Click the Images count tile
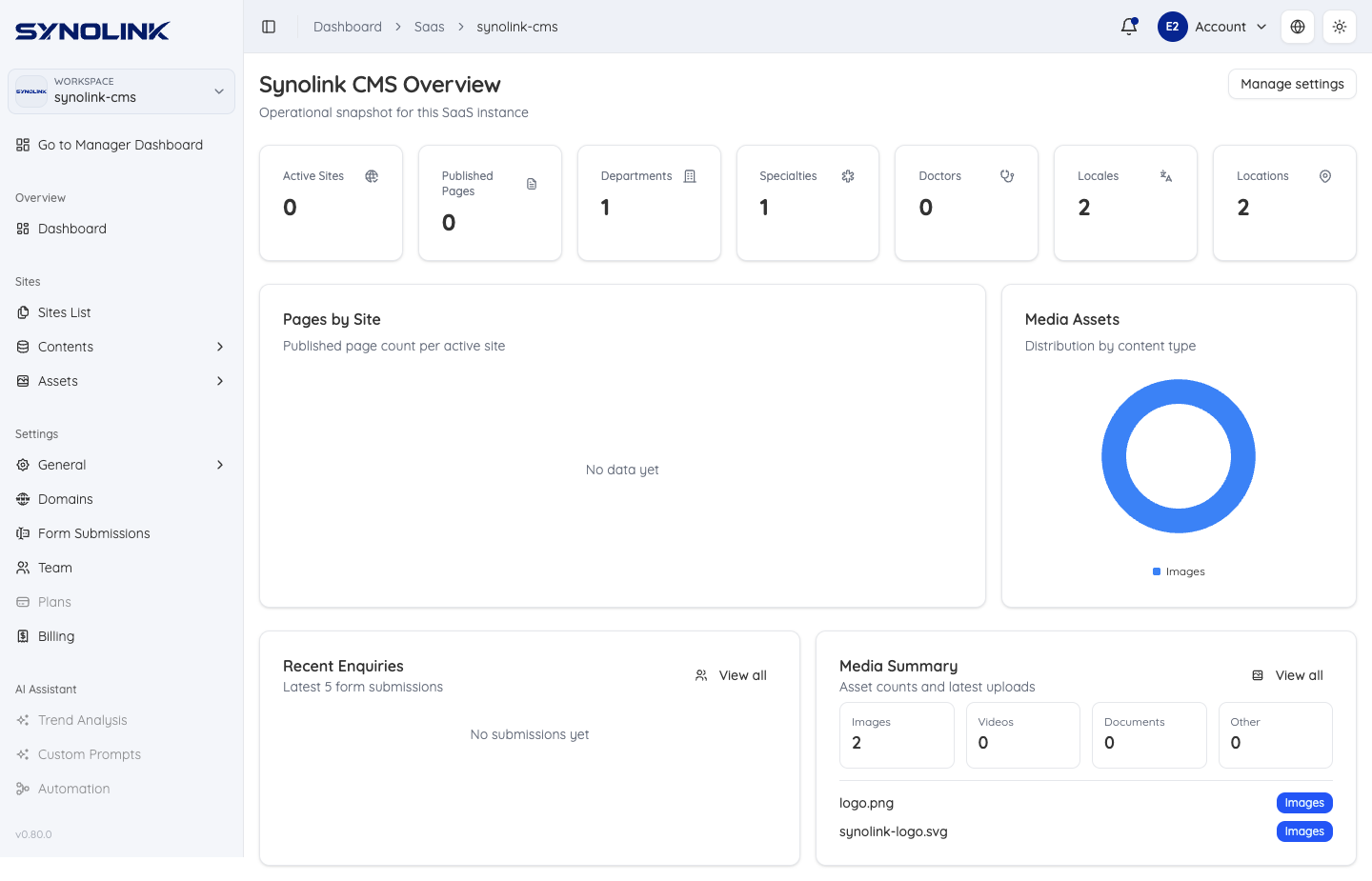 point(897,735)
